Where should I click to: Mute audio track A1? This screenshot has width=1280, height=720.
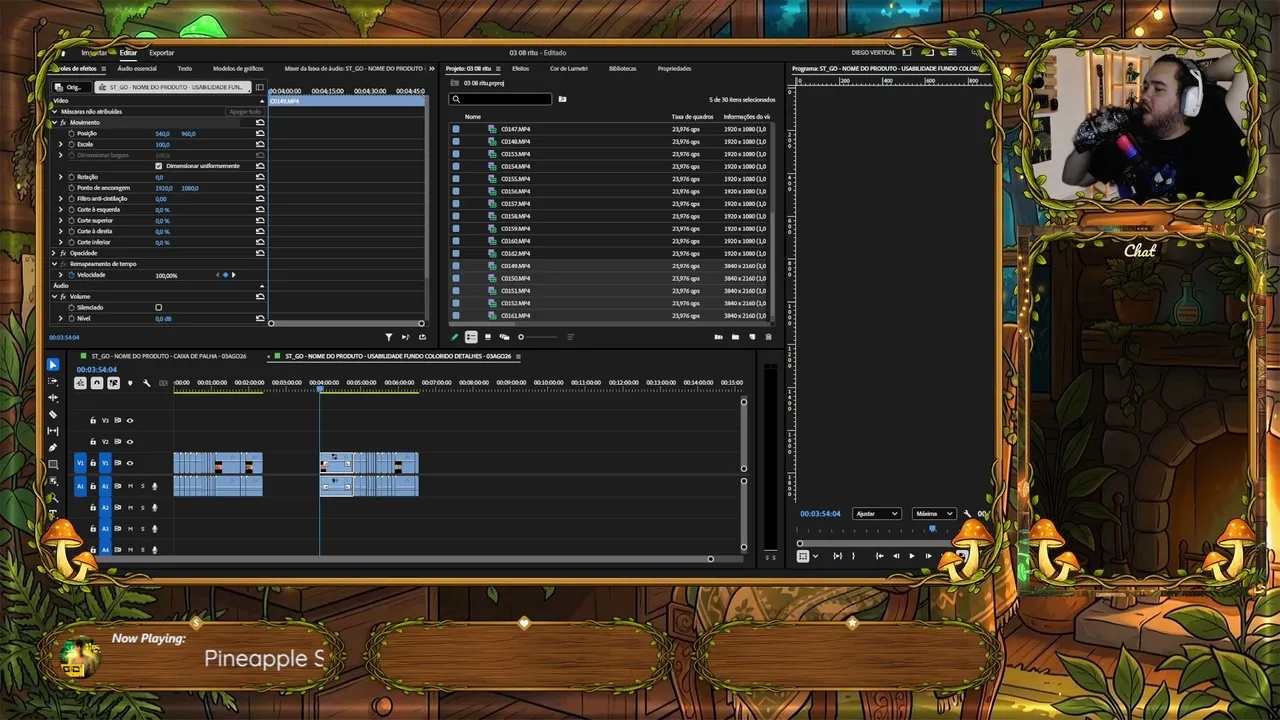click(x=130, y=486)
